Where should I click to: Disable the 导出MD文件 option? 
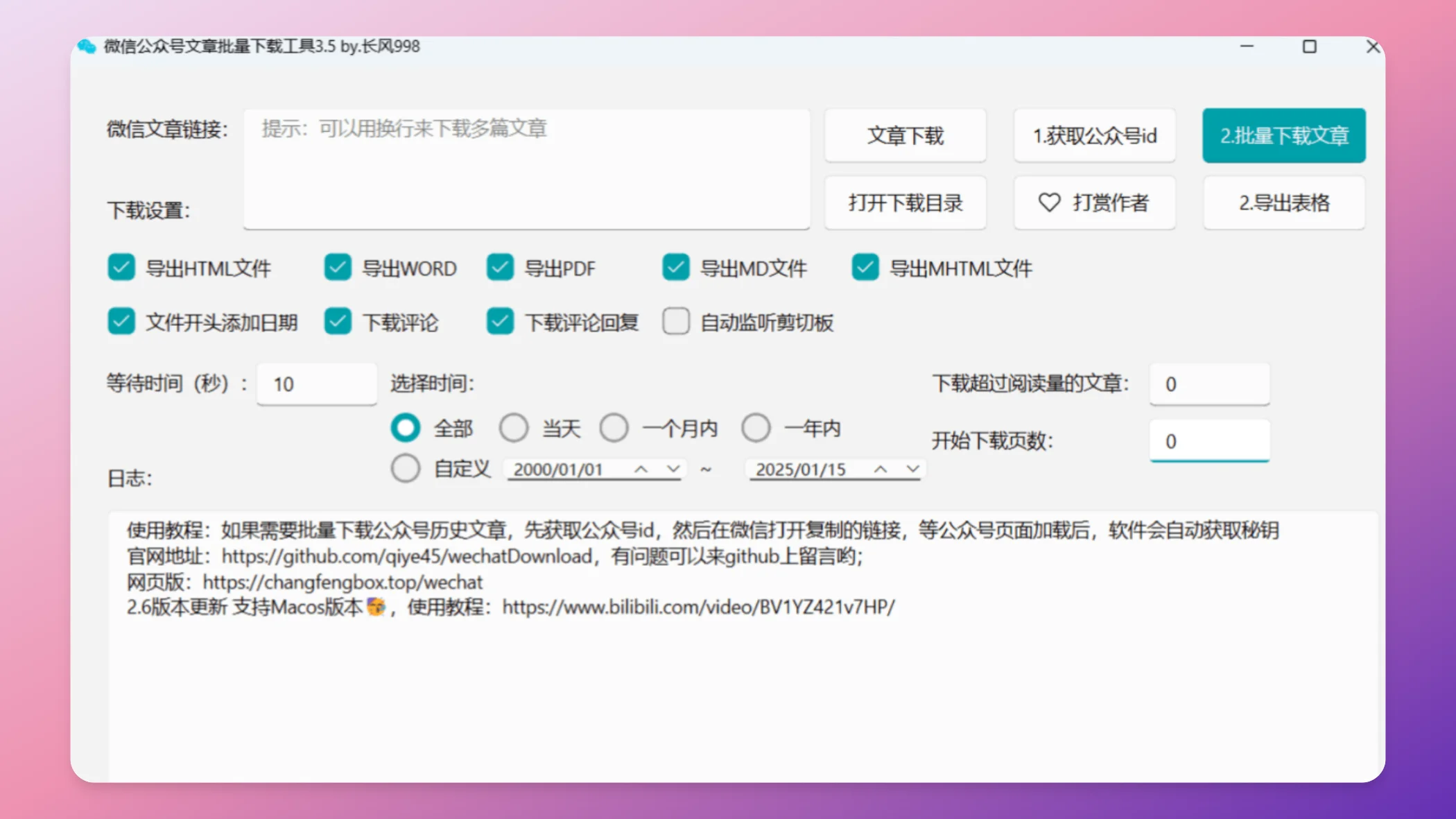coord(676,268)
